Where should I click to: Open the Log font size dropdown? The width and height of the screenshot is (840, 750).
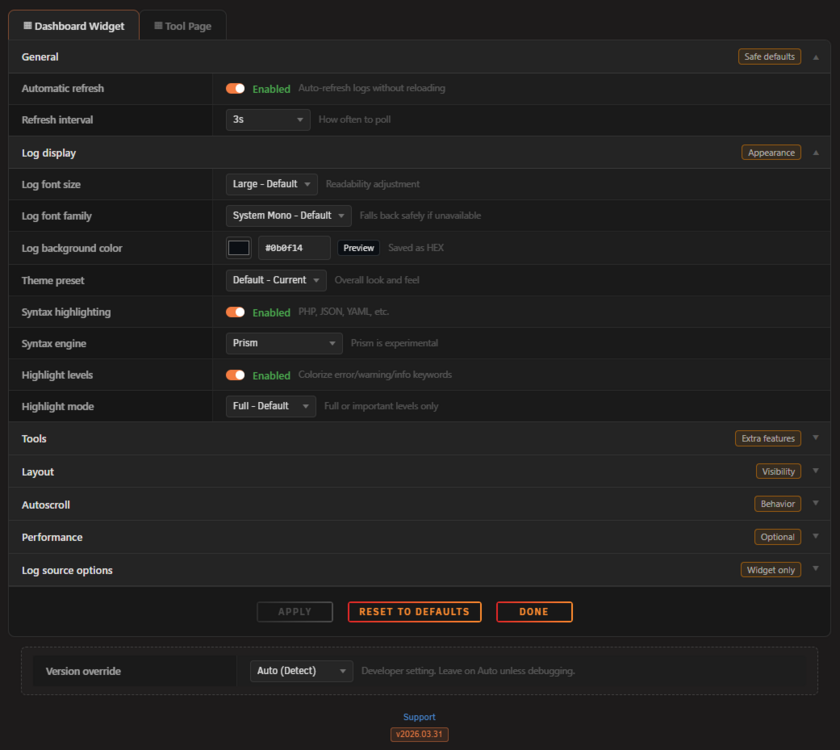[x=272, y=184]
